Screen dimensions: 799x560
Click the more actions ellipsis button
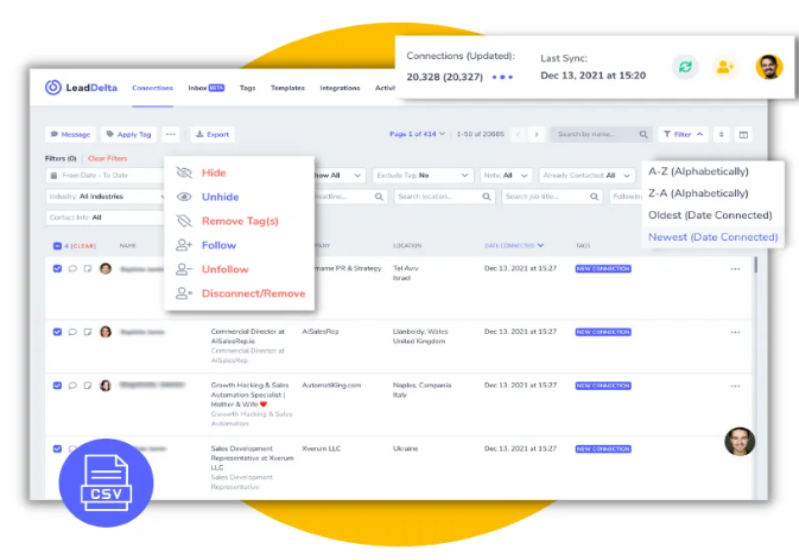pyautogui.click(x=170, y=135)
